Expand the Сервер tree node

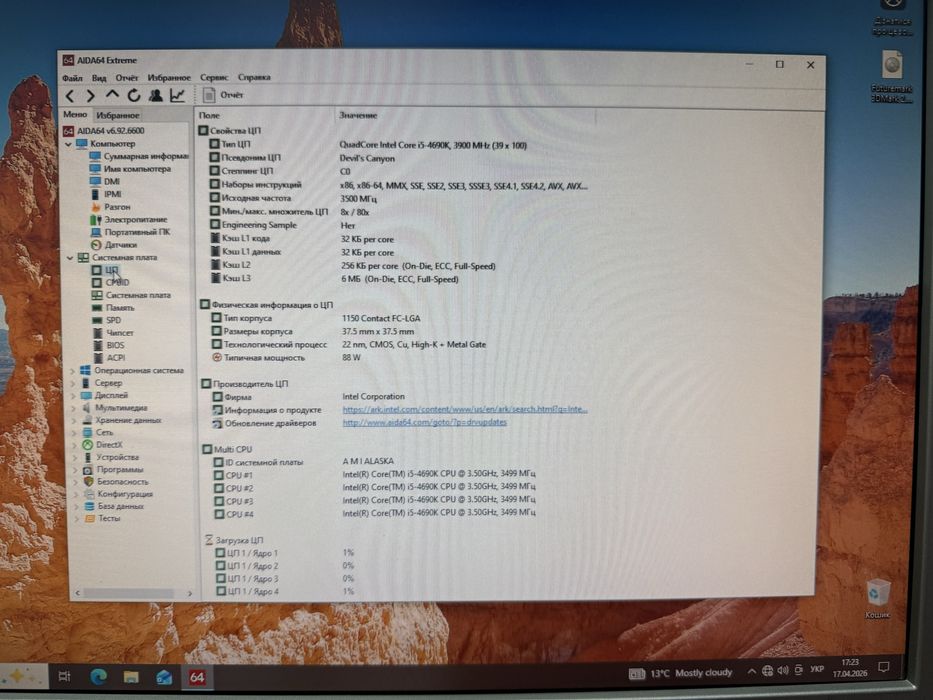pos(73,383)
